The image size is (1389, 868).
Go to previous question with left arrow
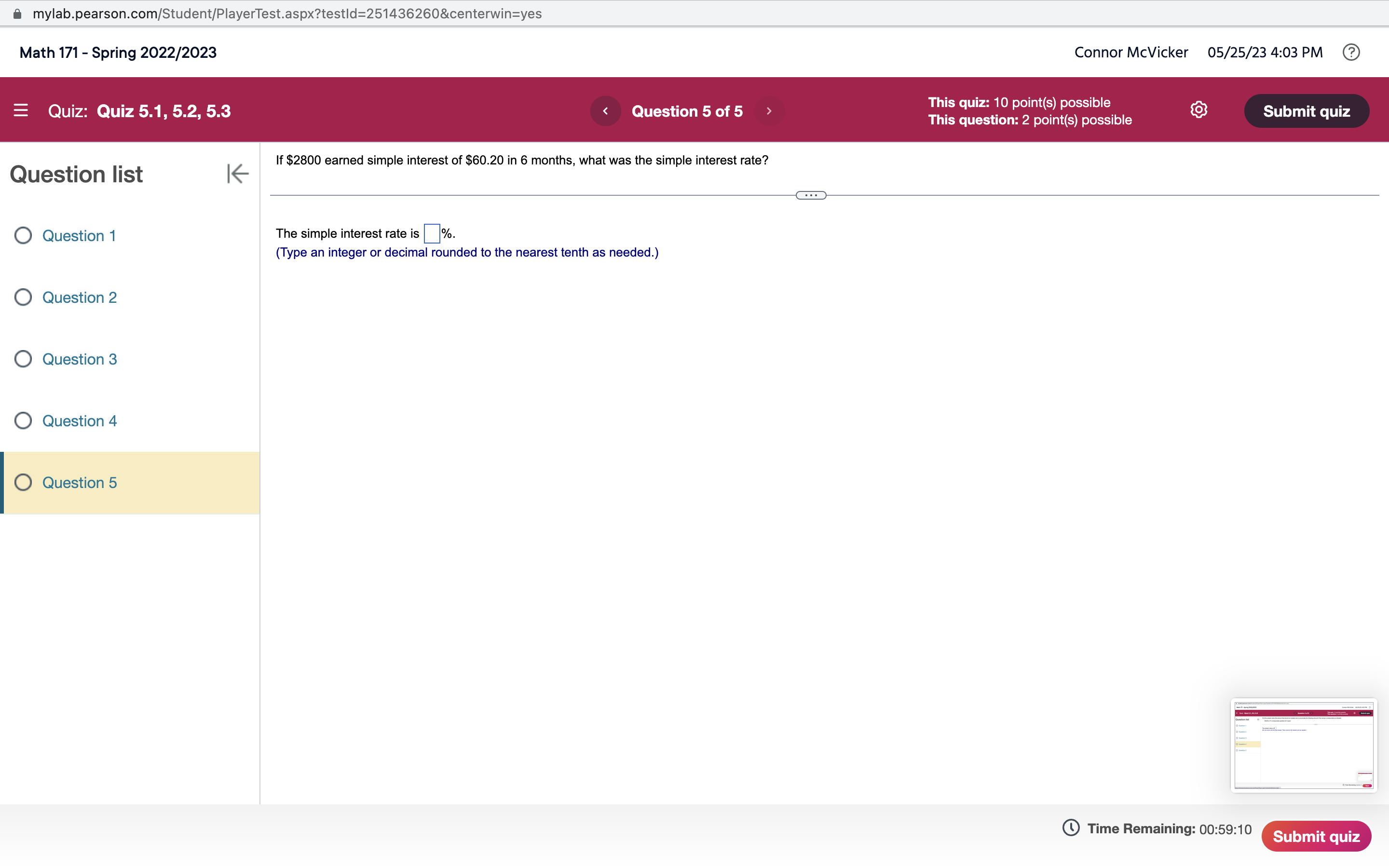click(606, 111)
